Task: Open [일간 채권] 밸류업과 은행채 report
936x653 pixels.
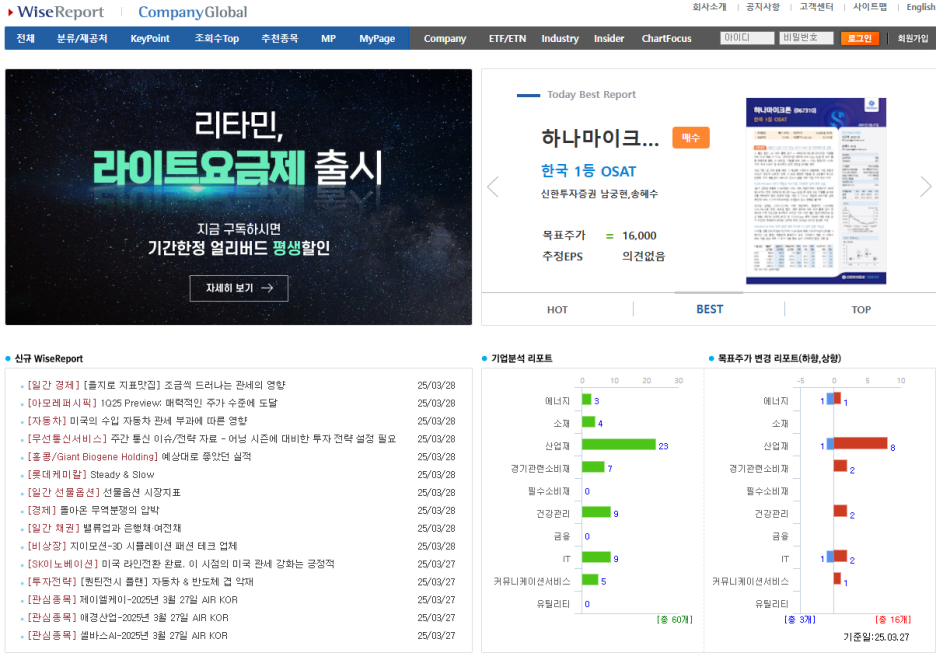Action: (104, 528)
